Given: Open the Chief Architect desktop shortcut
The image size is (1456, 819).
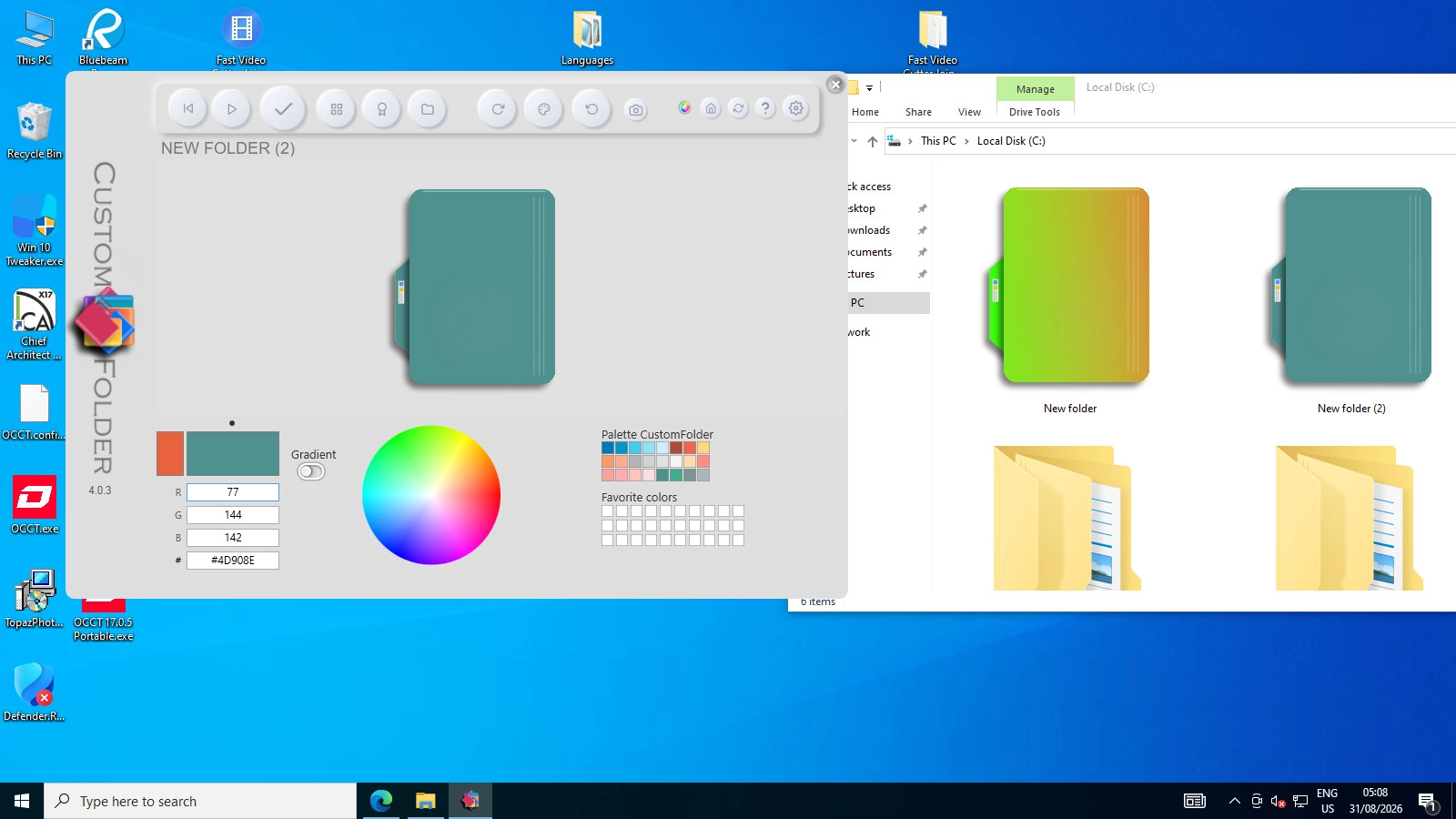Looking at the screenshot, I should click(x=35, y=325).
